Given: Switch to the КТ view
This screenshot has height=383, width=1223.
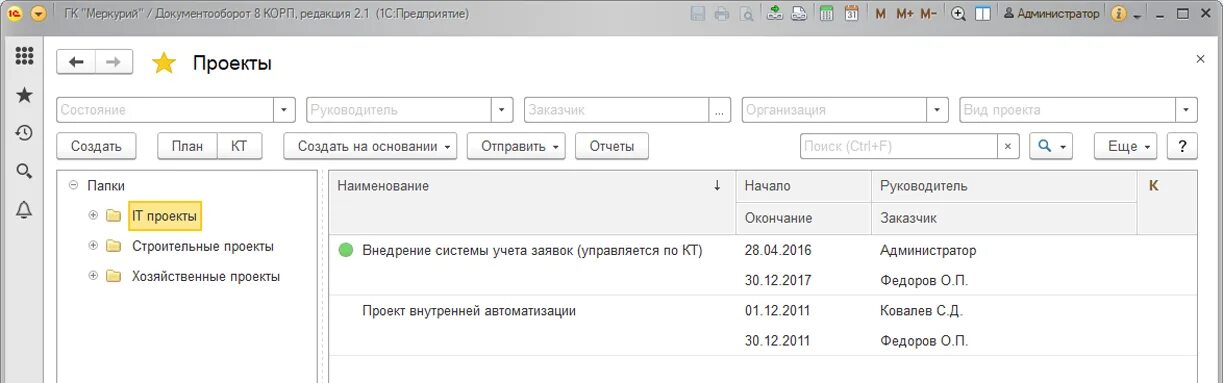Looking at the screenshot, I should [x=239, y=146].
